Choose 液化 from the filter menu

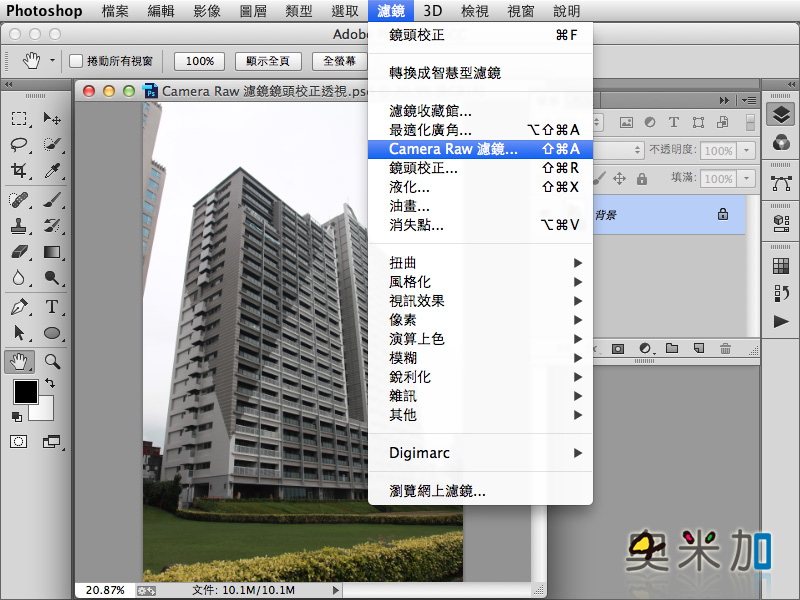coord(480,187)
